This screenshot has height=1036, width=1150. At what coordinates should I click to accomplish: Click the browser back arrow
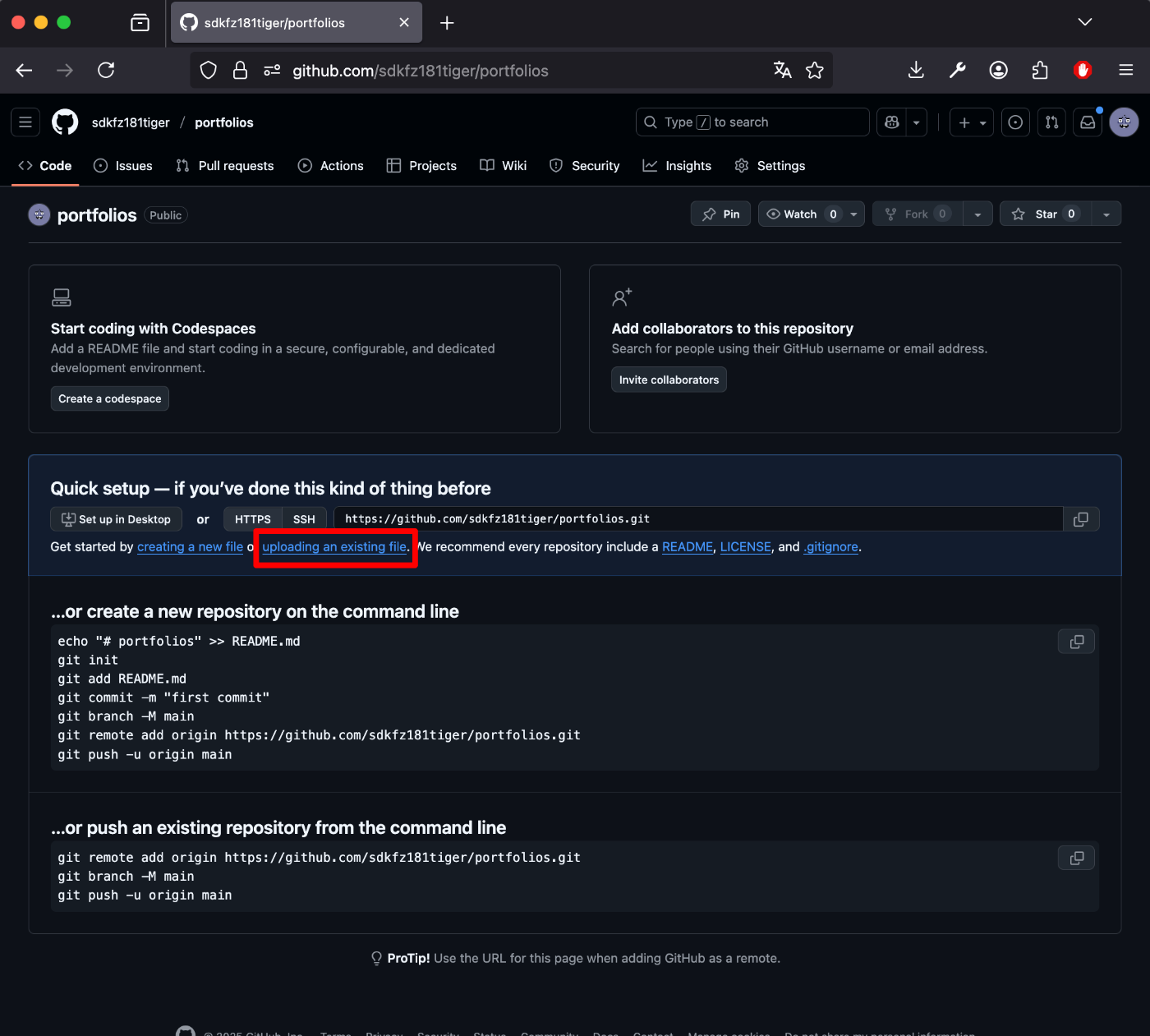[24, 71]
